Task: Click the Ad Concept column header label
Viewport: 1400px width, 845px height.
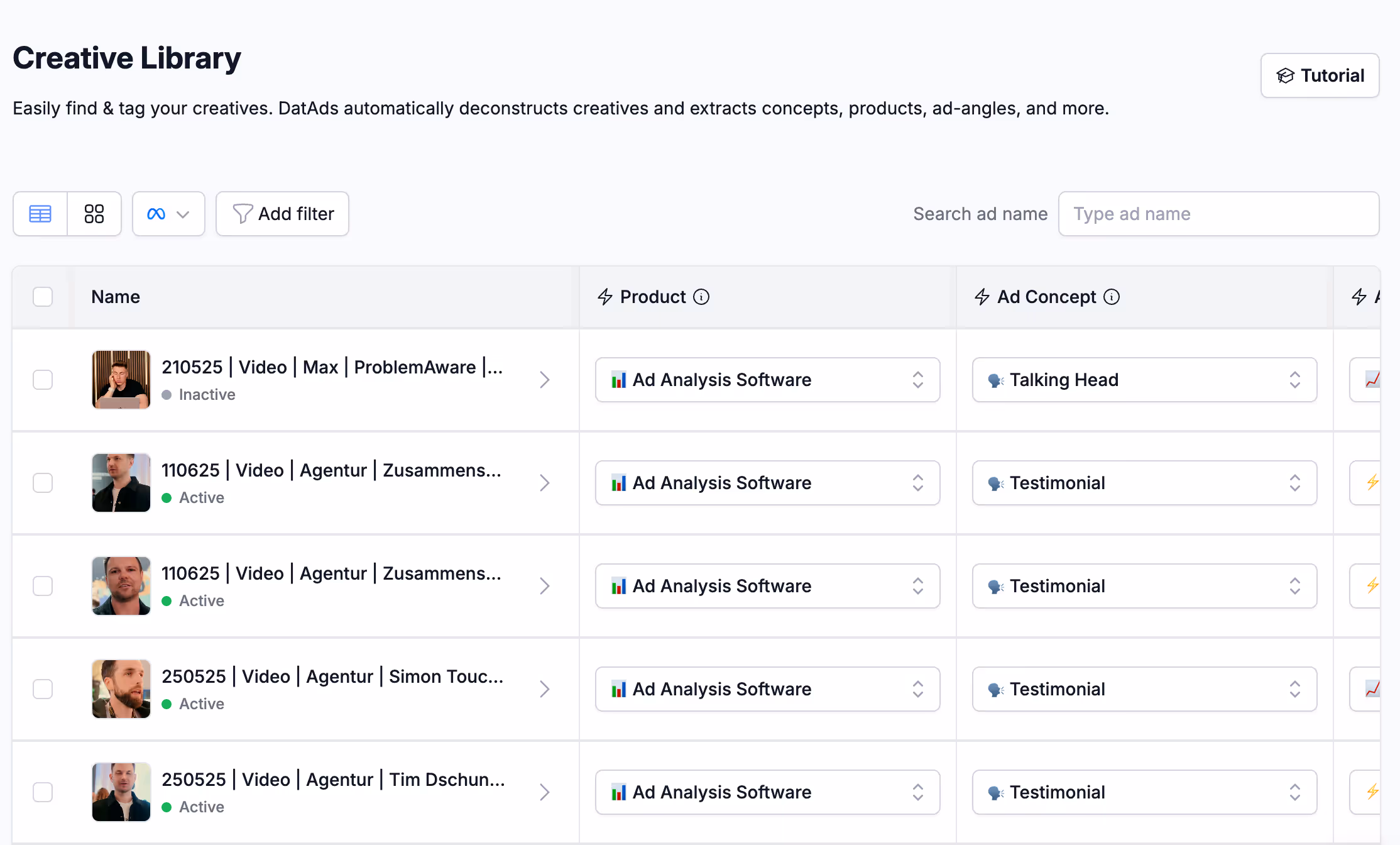Action: pyautogui.click(x=1047, y=297)
